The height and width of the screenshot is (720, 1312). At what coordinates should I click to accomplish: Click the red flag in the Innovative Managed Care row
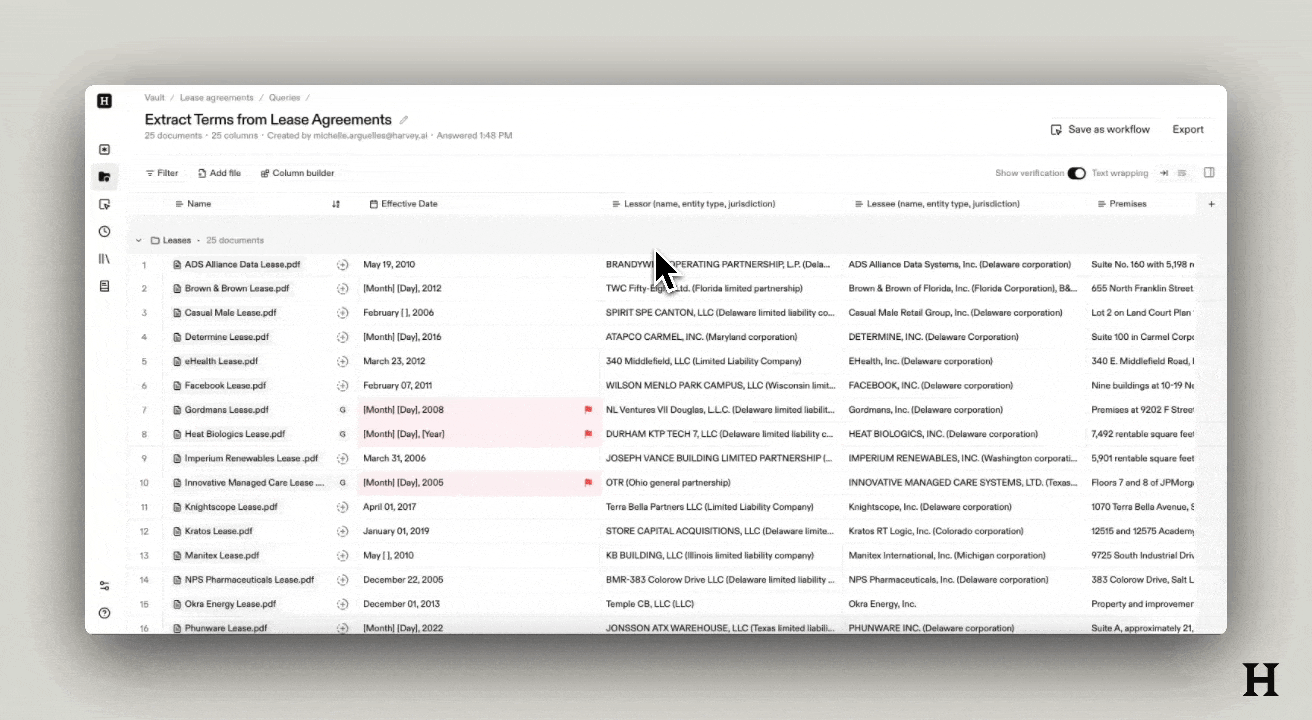tap(588, 483)
